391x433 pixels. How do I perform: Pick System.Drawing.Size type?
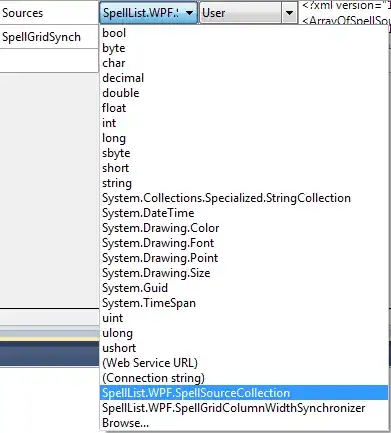244,273
